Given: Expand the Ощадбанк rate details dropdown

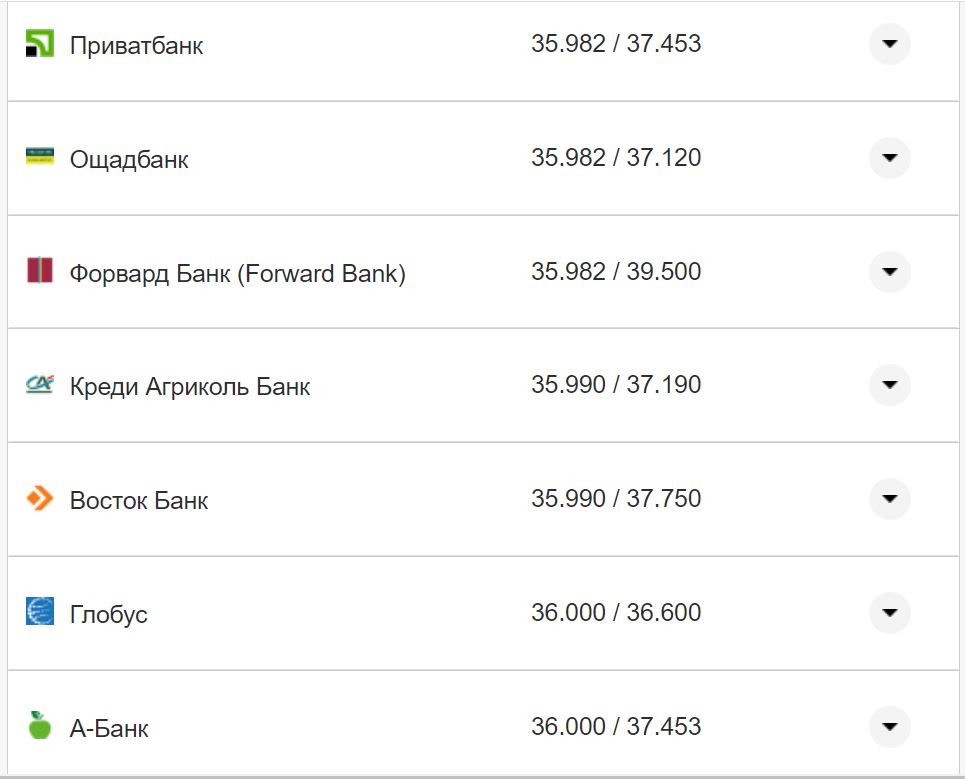Looking at the screenshot, I should 889,158.
